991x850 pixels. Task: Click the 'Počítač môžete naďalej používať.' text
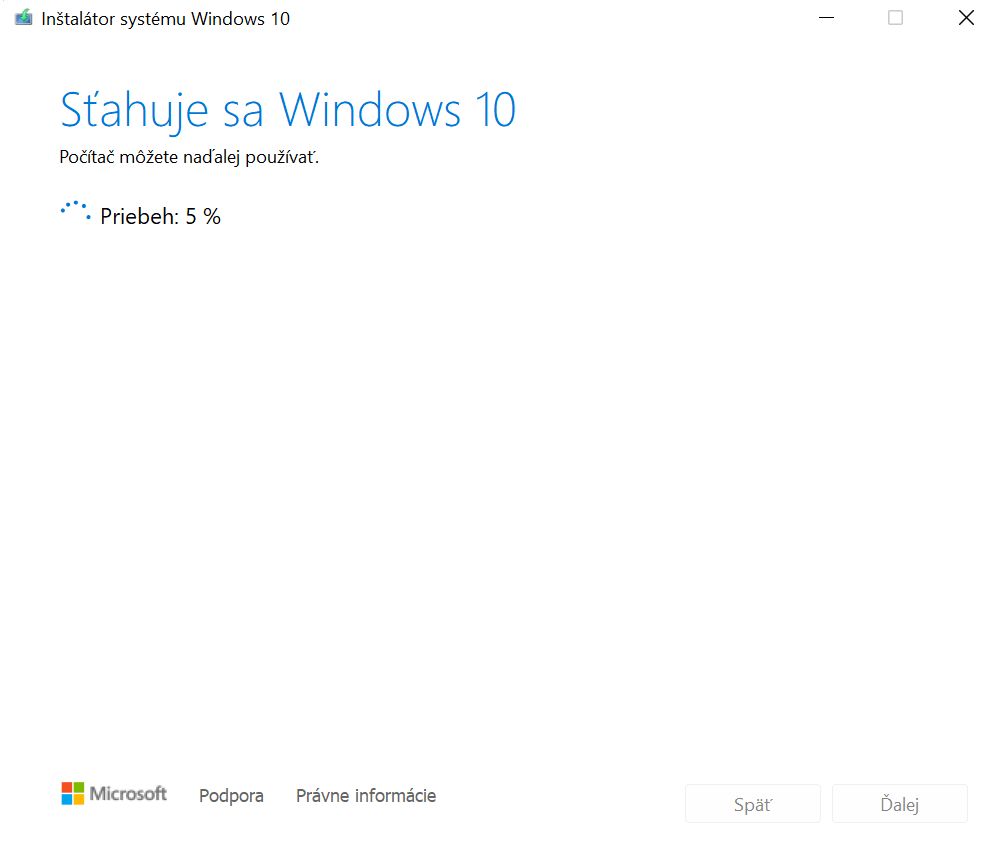tap(189, 157)
